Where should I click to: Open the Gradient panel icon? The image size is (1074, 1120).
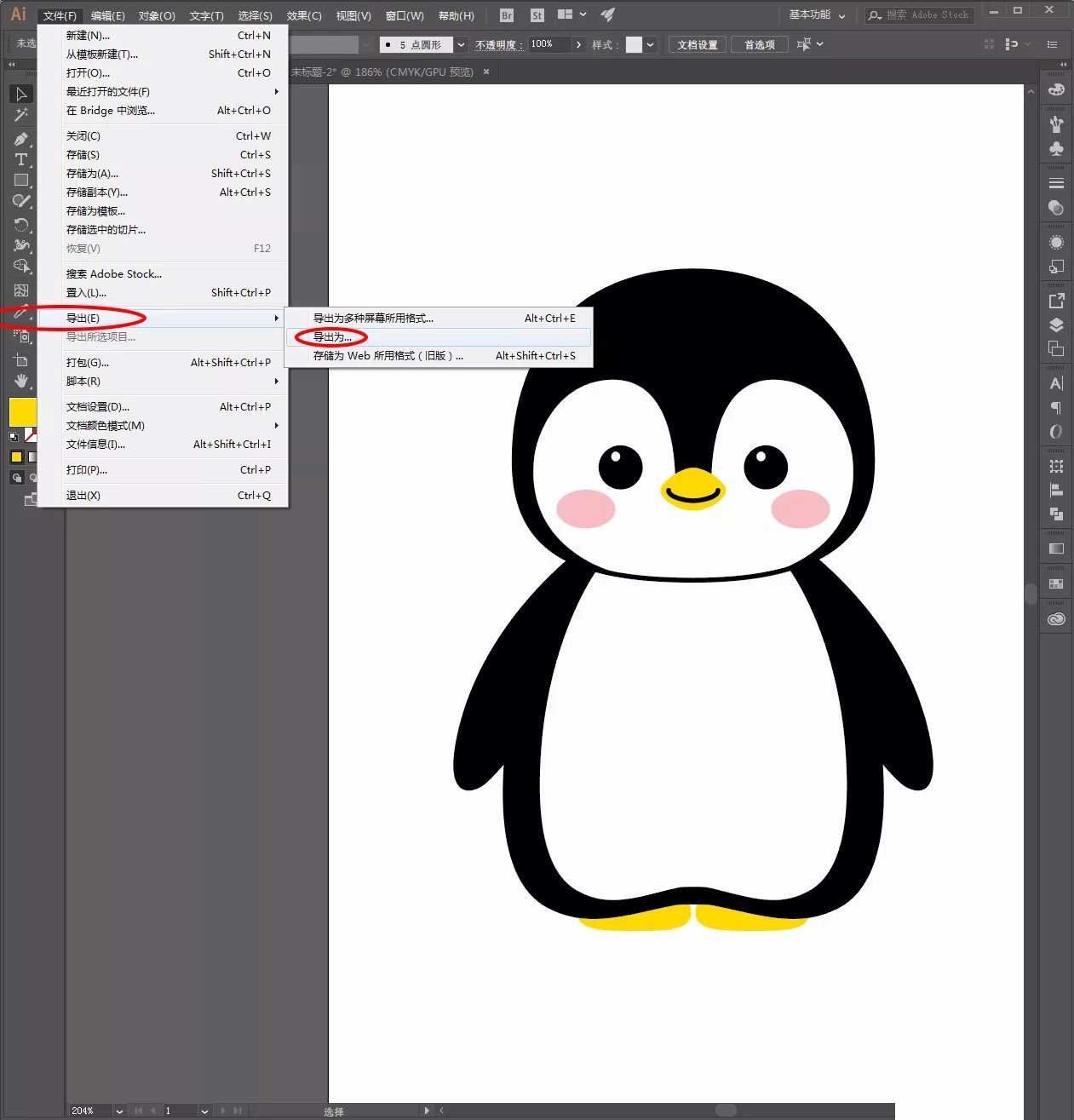[1056, 549]
